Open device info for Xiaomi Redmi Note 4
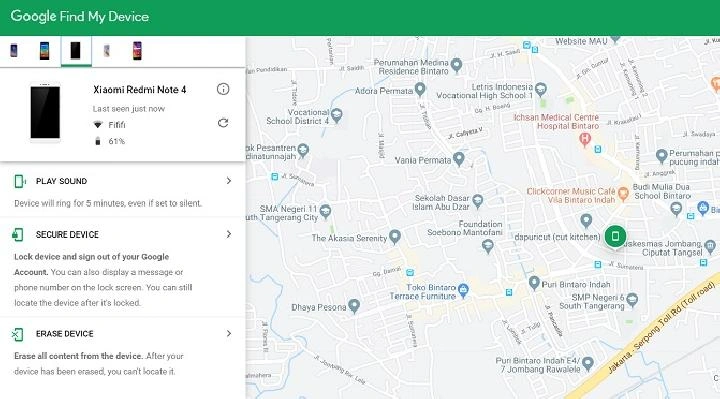Viewport: 720px width, 399px height. 223,89
